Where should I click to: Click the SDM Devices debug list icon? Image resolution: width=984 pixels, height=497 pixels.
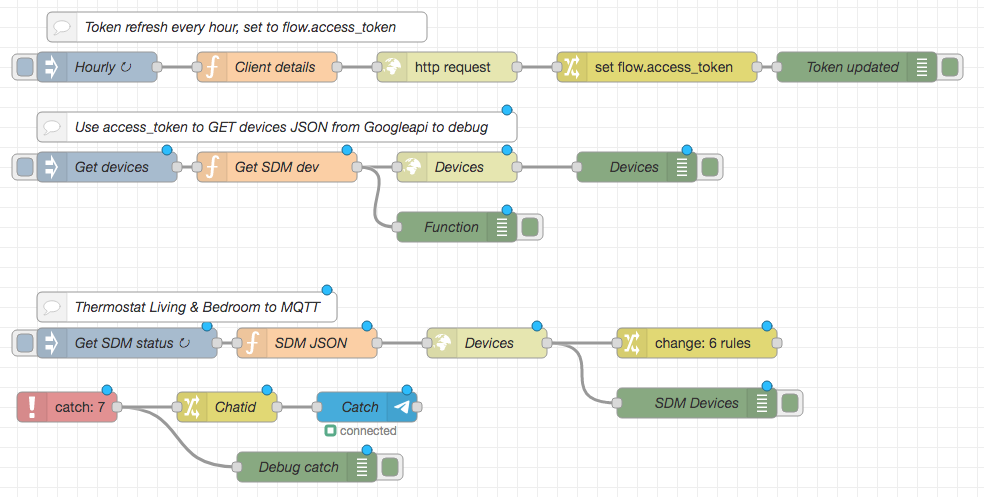pyautogui.click(x=761, y=403)
